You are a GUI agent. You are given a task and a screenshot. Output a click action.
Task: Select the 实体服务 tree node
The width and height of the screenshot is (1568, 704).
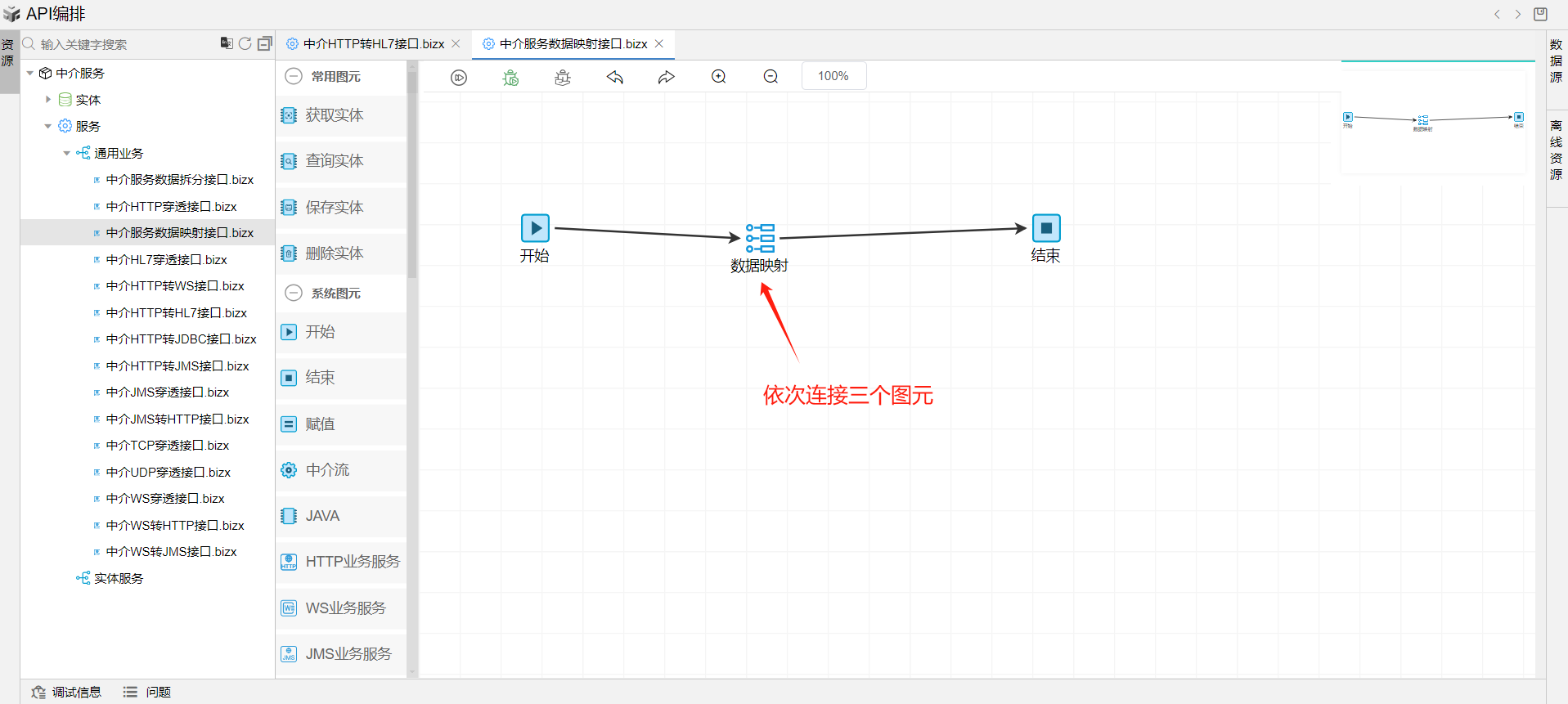click(x=119, y=579)
